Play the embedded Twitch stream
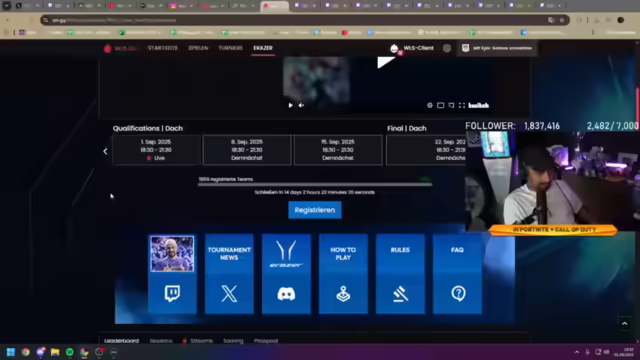640x360 pixels. click(x=290, y=105)
